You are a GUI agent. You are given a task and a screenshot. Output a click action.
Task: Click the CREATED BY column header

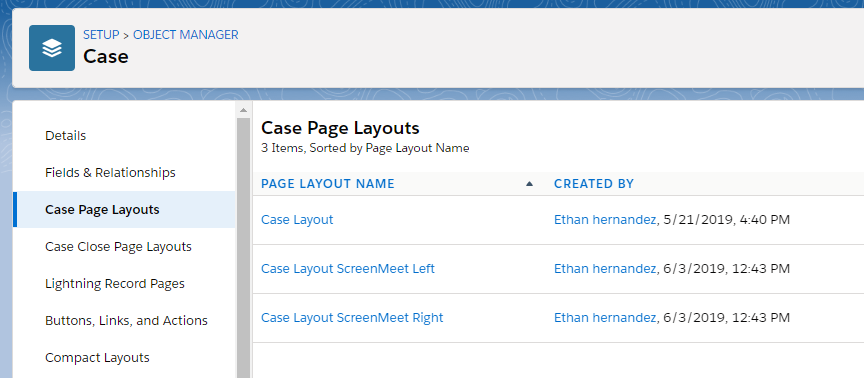(x=594, y=183)
